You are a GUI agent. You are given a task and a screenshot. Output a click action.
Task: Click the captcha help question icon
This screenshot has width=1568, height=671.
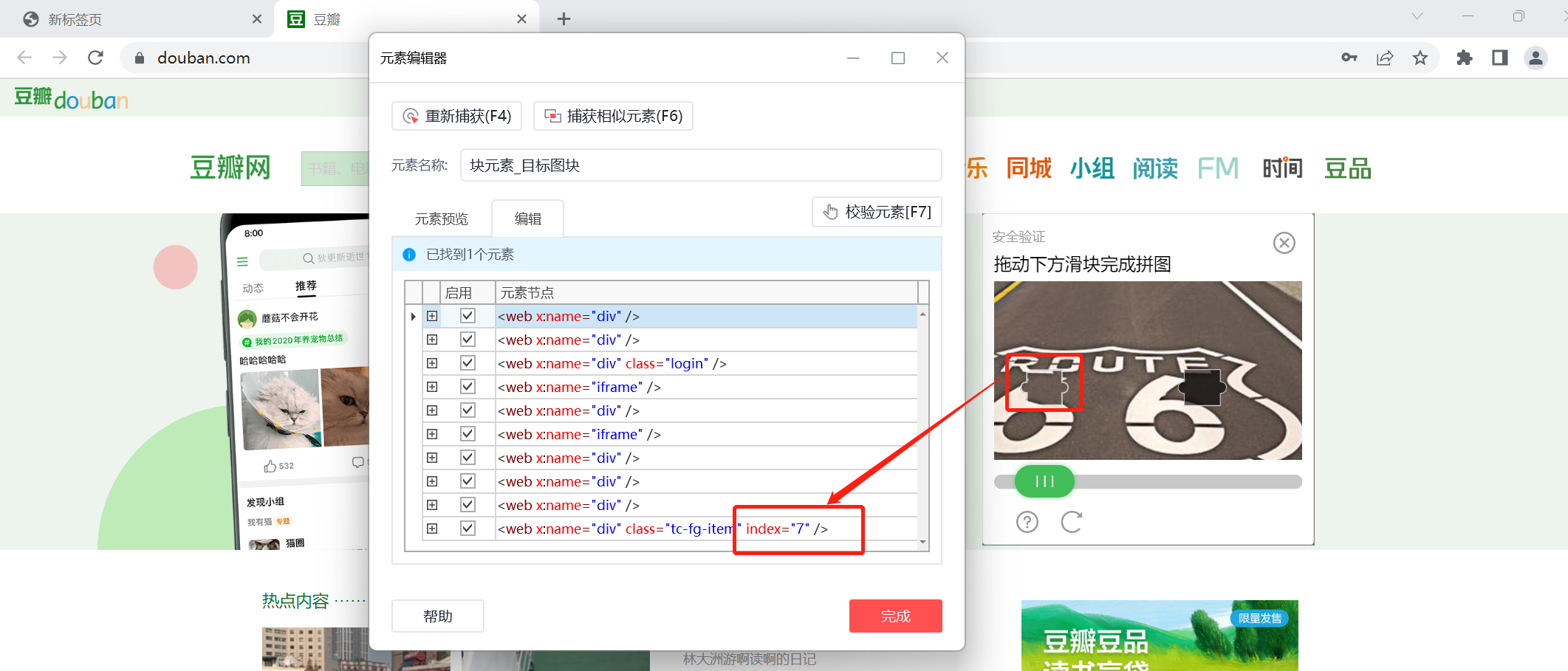[1027, 522]
